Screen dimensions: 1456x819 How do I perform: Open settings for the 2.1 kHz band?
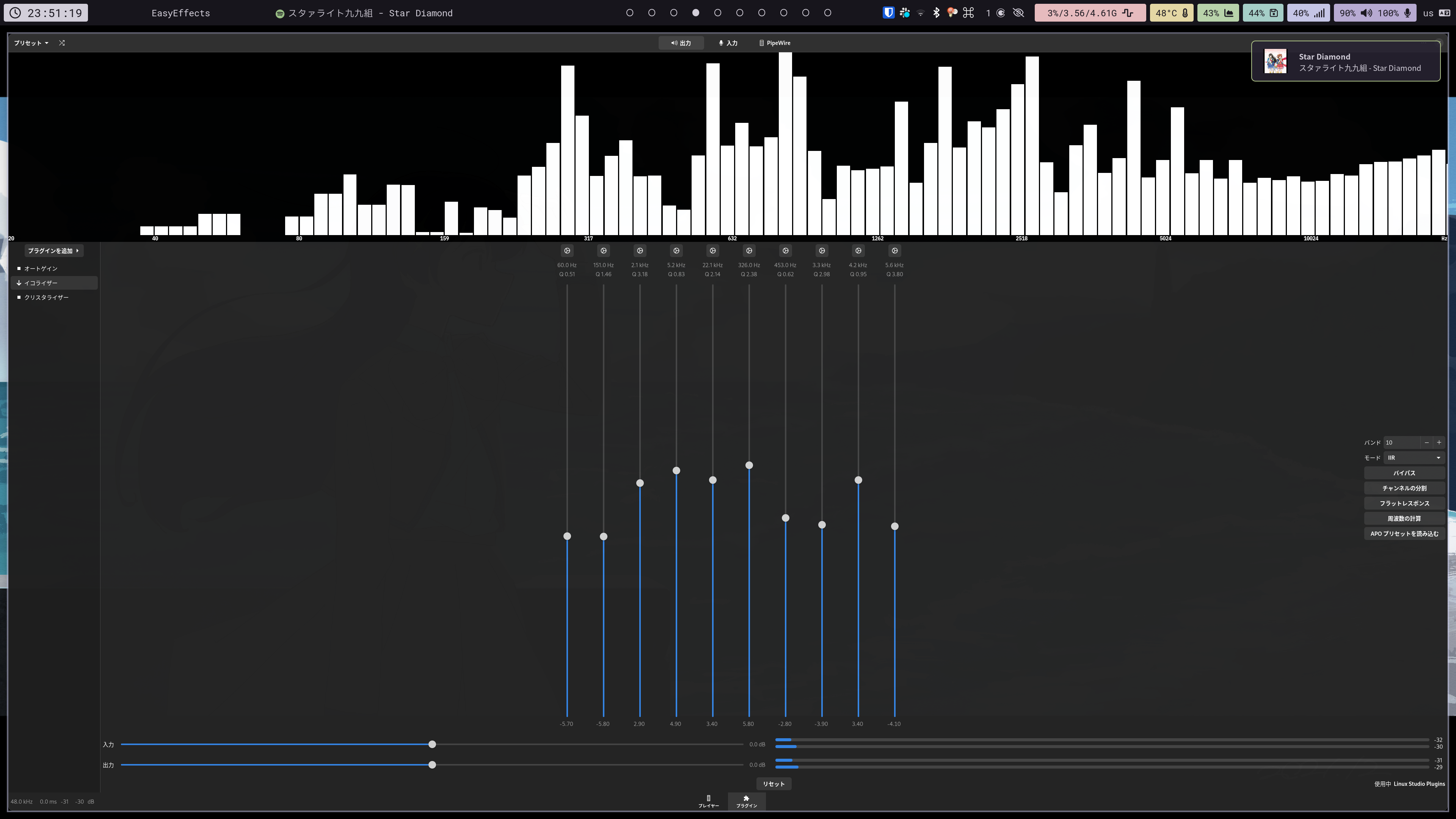tap(640, 250)
